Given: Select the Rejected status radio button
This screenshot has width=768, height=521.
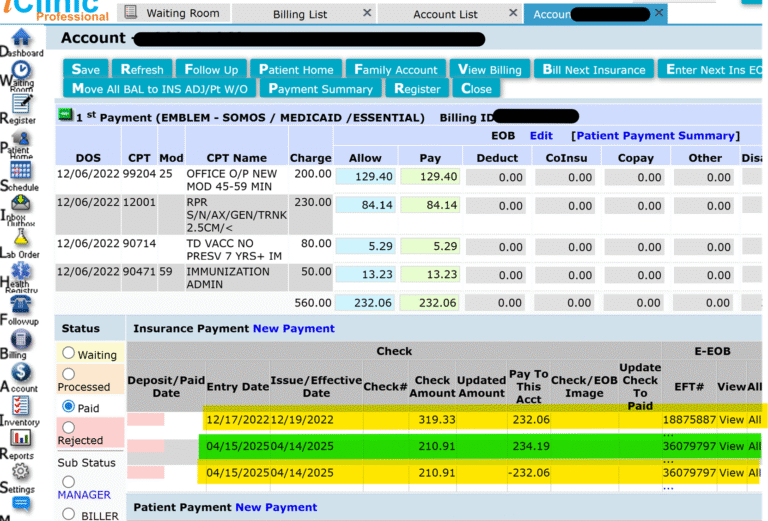Looking at the screenshot, I should [68, 425].
